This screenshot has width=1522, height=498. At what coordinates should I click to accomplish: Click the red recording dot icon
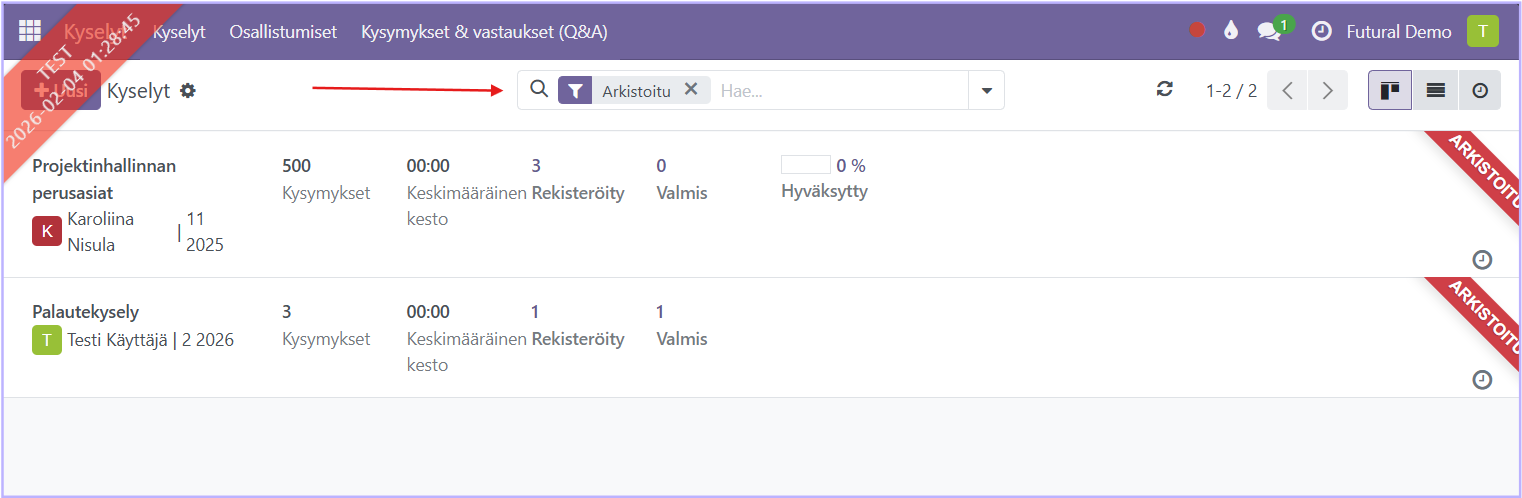click(x=1197, y=31)
